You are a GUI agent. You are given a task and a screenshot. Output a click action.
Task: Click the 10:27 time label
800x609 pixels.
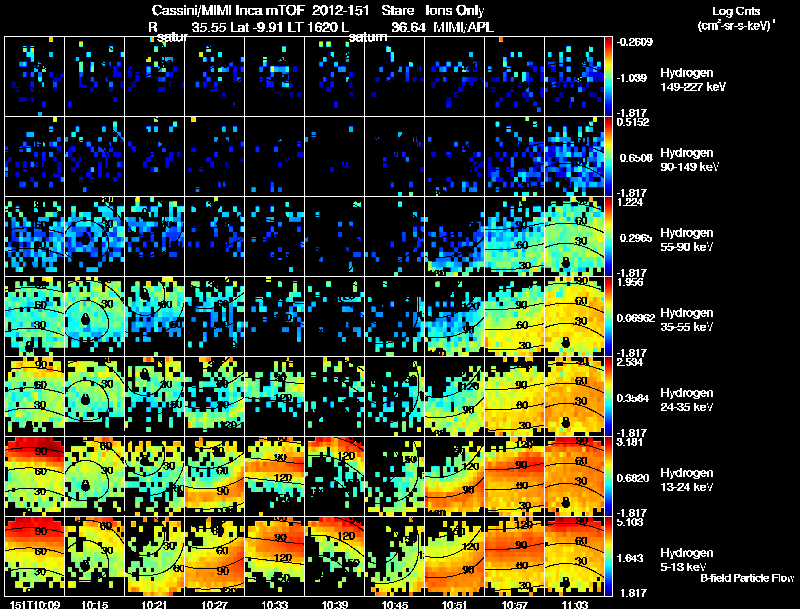(x=215, y=604)
